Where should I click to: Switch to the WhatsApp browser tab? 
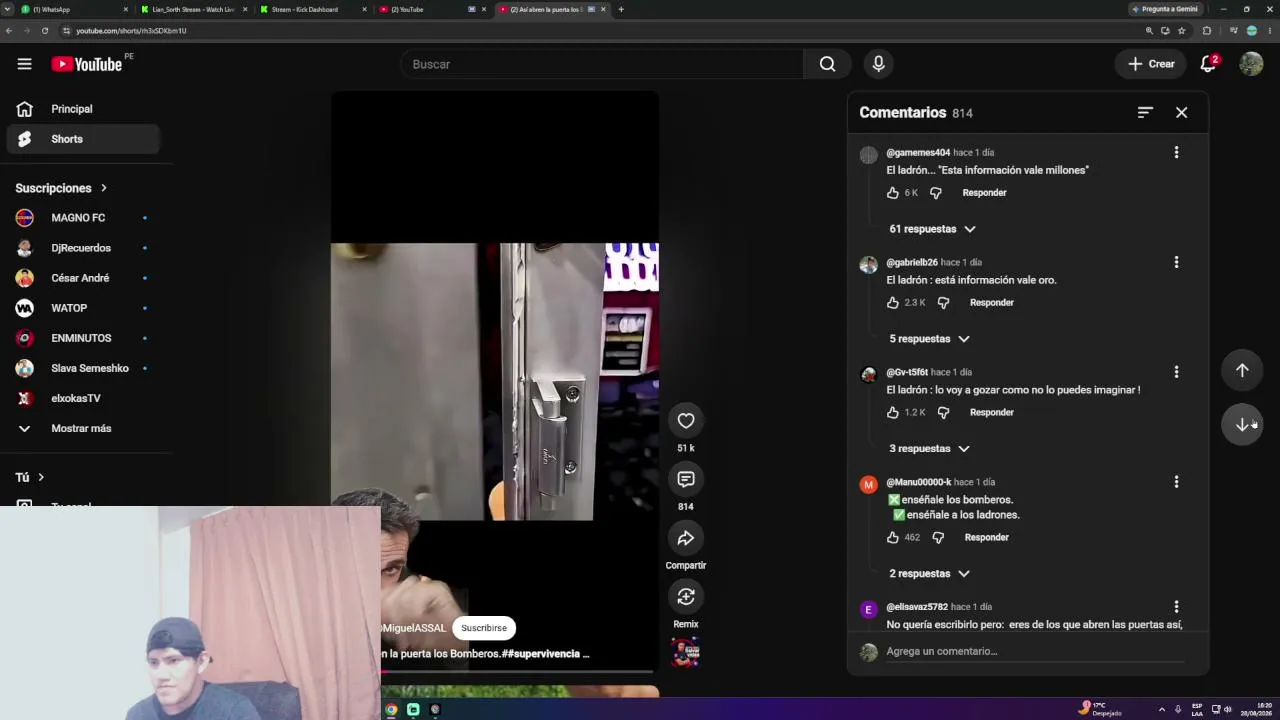[75, 9]
